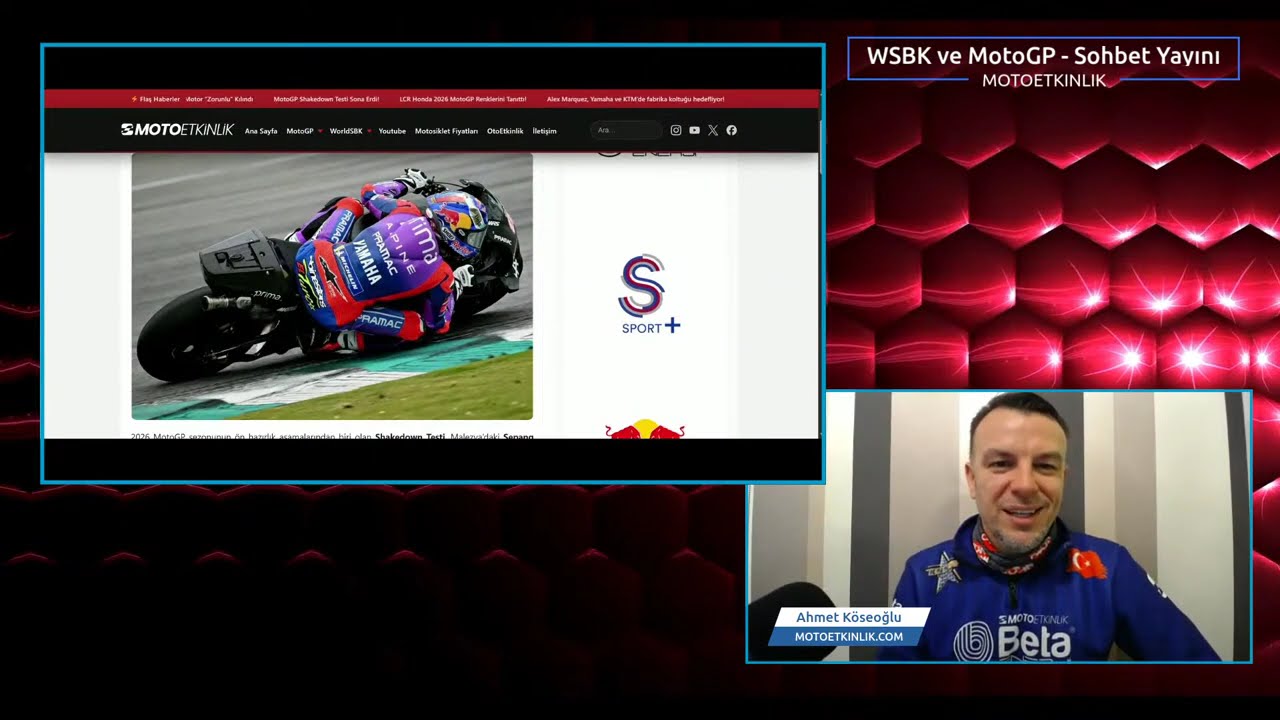Screen dimensions: 1280x720
Task: Click the webcam feed of Ahmet Köseoğlu
Action: [x=999, y=526]
